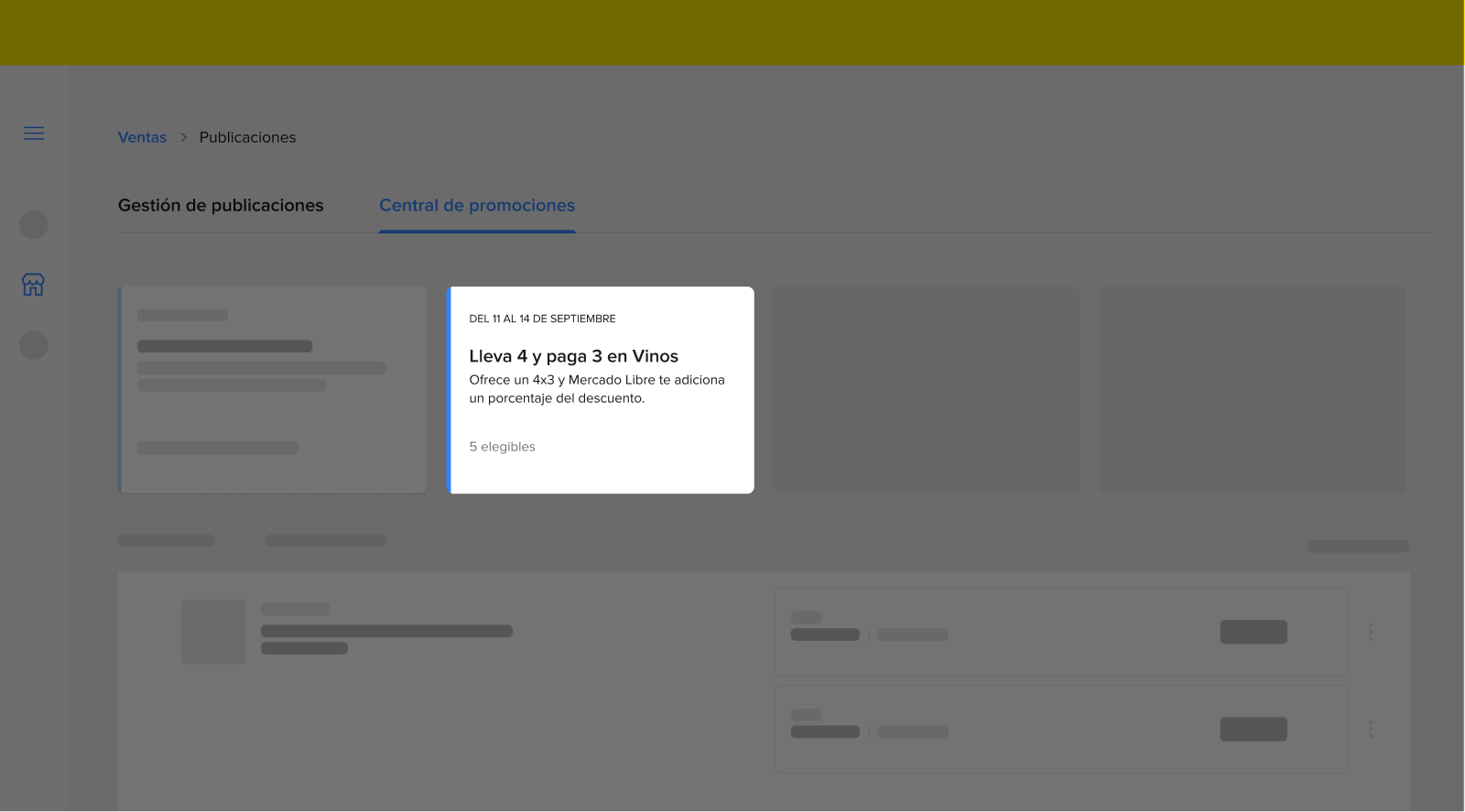The image size is (1465, 812).
Task: Select Central de promociones tab
Action: pos(477,206)
